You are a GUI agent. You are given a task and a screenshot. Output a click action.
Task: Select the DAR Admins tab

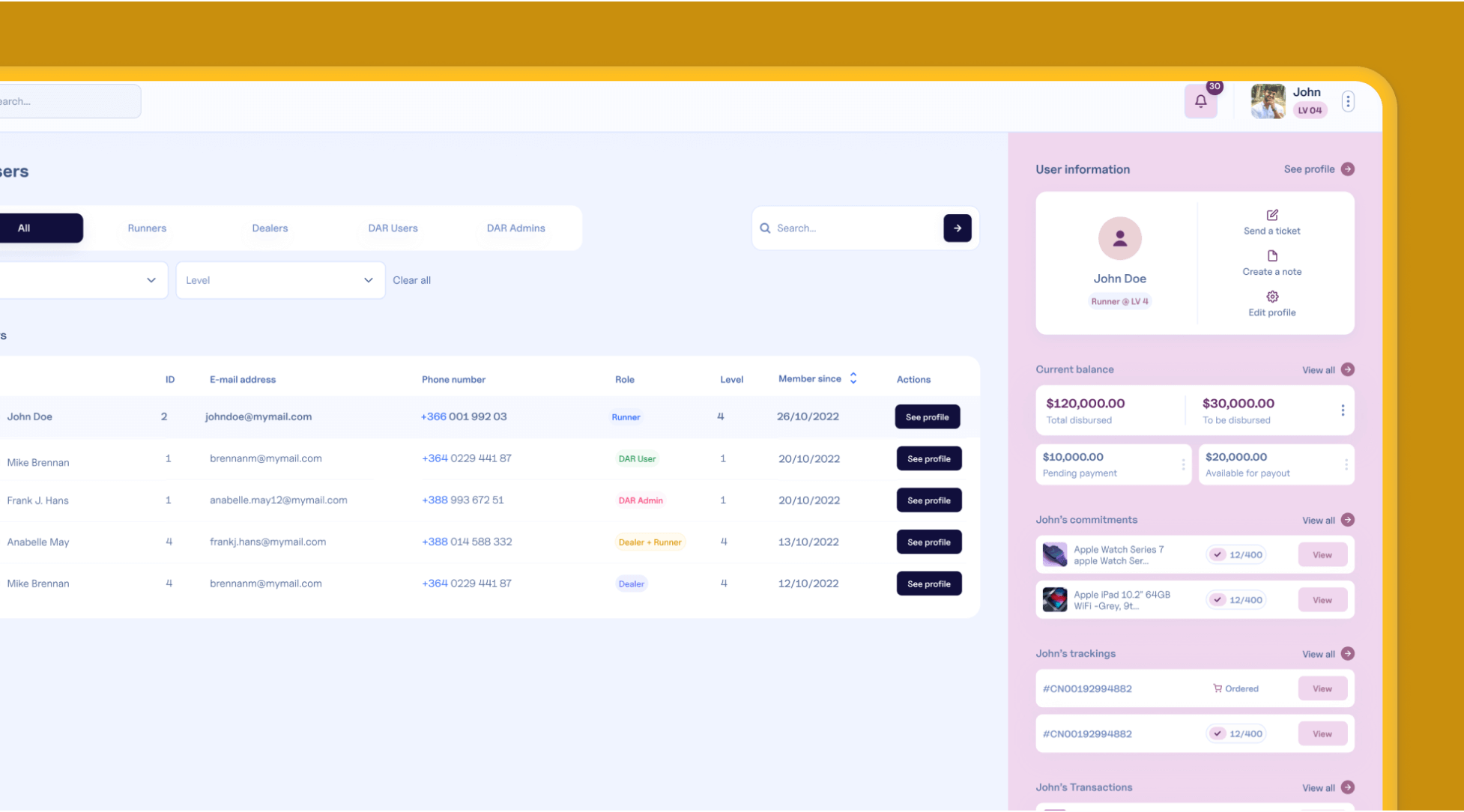[x=515, y=228]
